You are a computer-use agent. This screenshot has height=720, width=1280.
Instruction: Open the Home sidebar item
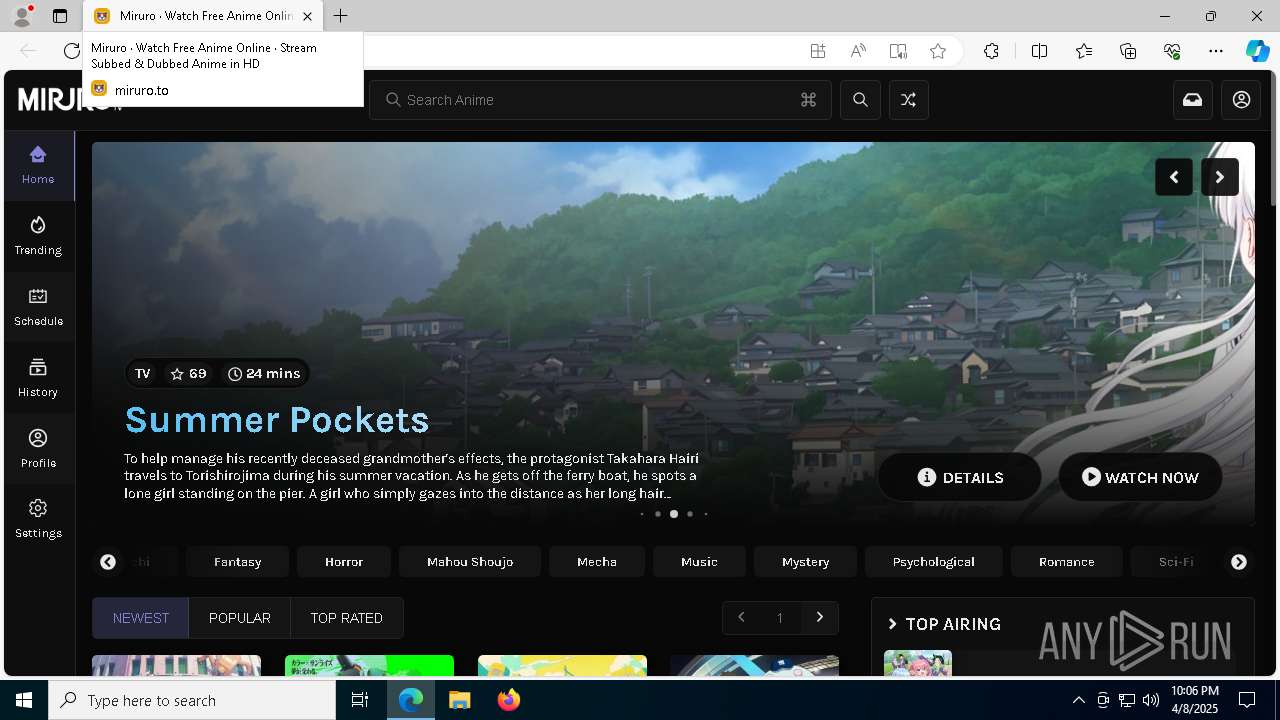point(38,165)
